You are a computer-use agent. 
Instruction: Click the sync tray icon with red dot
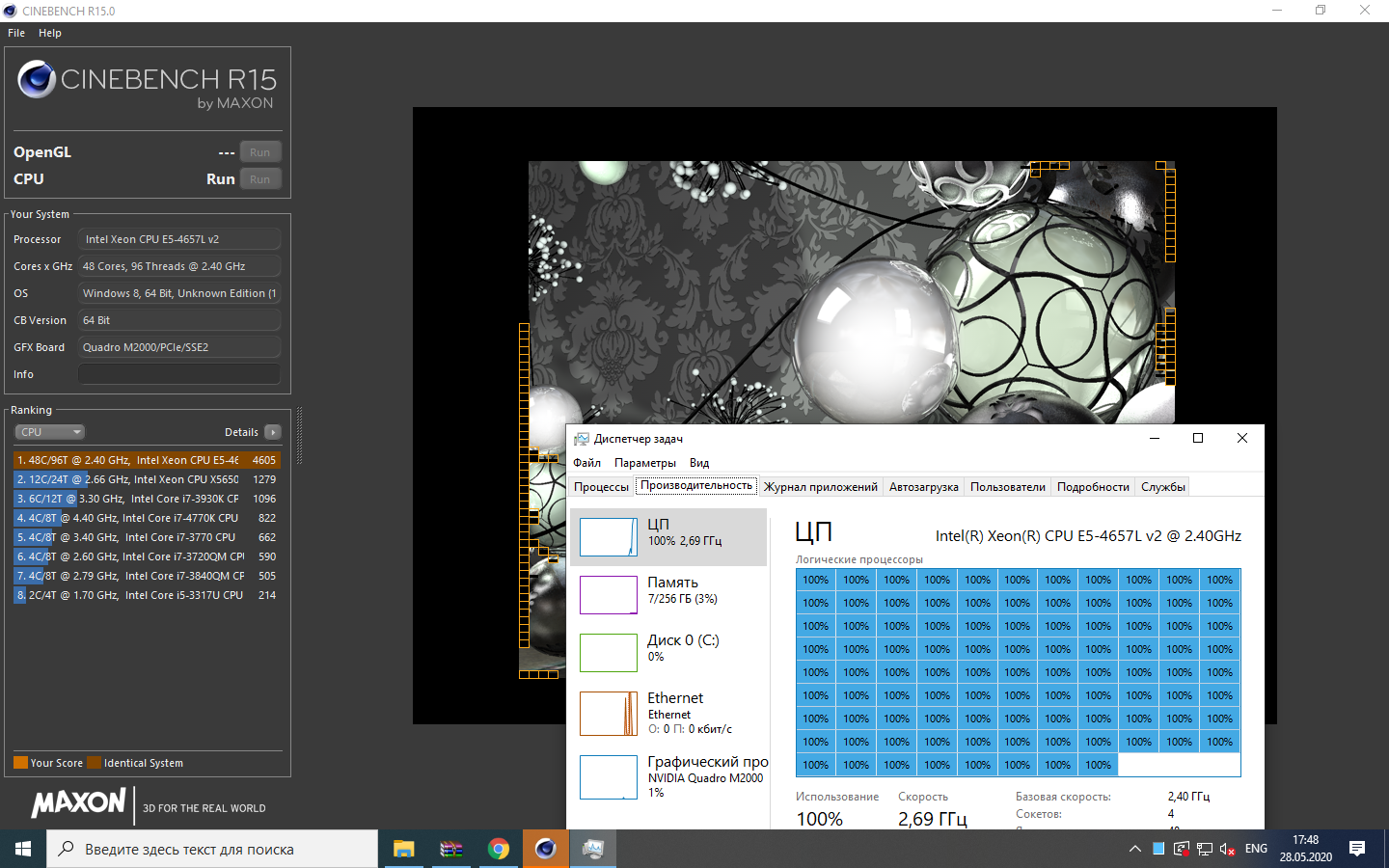coord(1182,849)
